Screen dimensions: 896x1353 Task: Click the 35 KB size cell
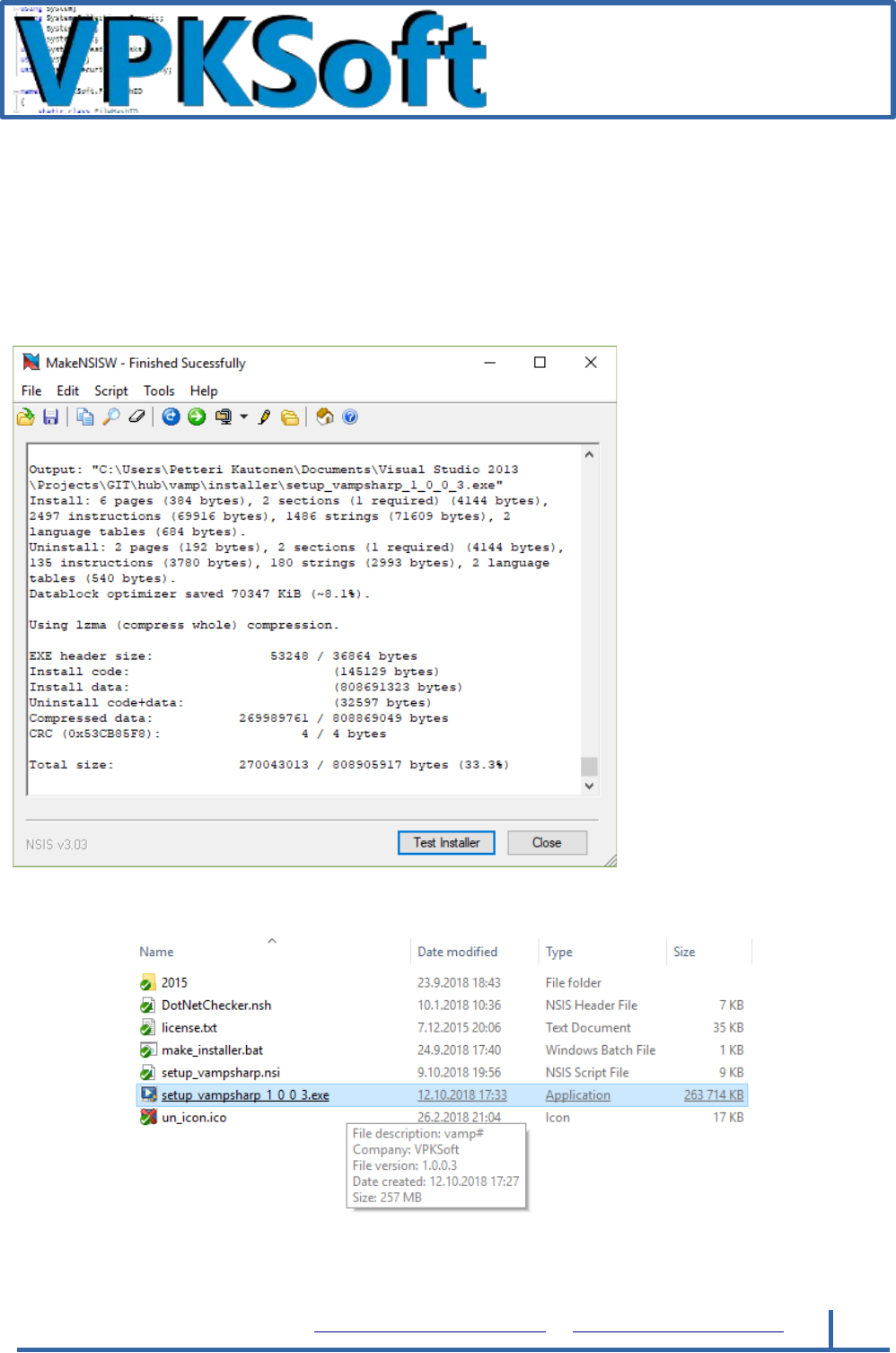coord(728,1028)
